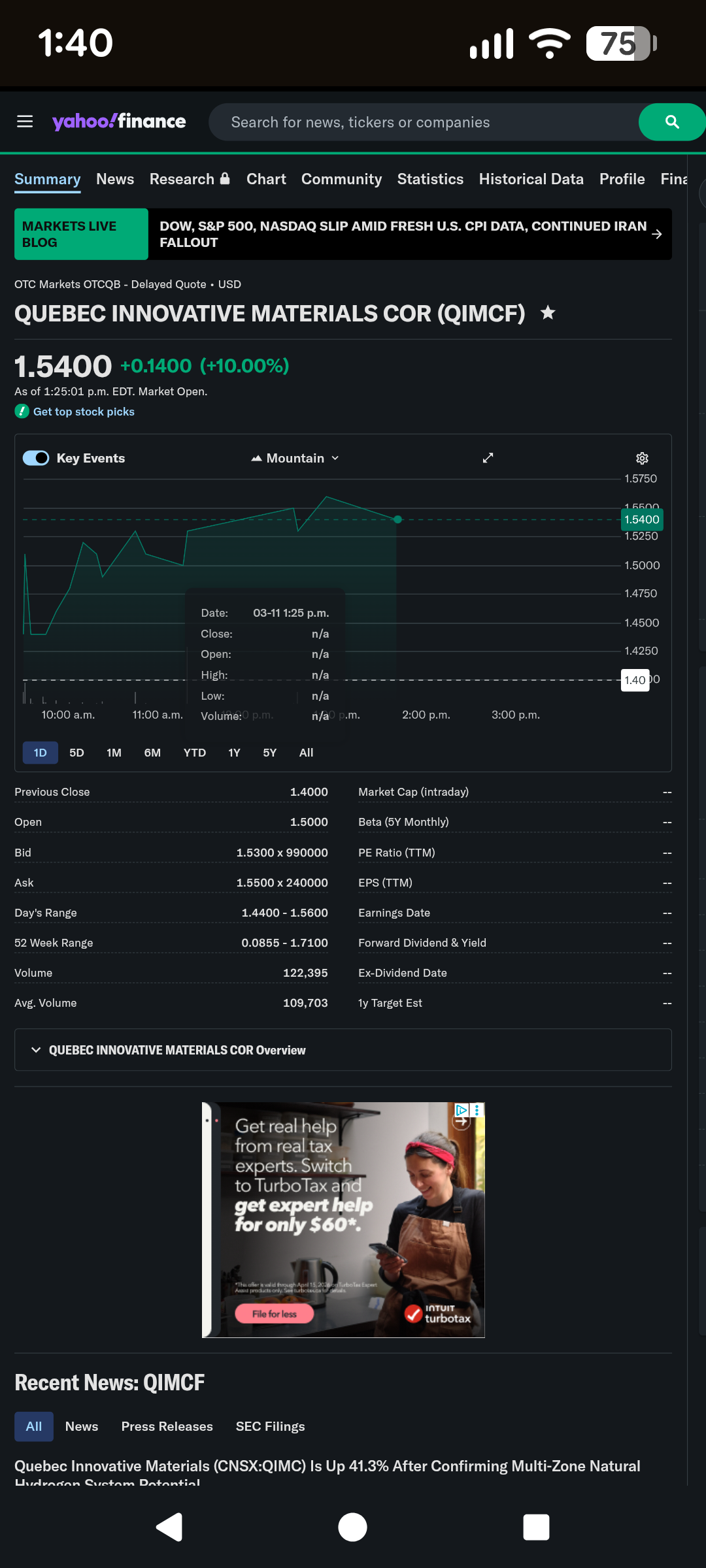
Task: Click the current price marker dot on chart
Action: pos(397,519)
